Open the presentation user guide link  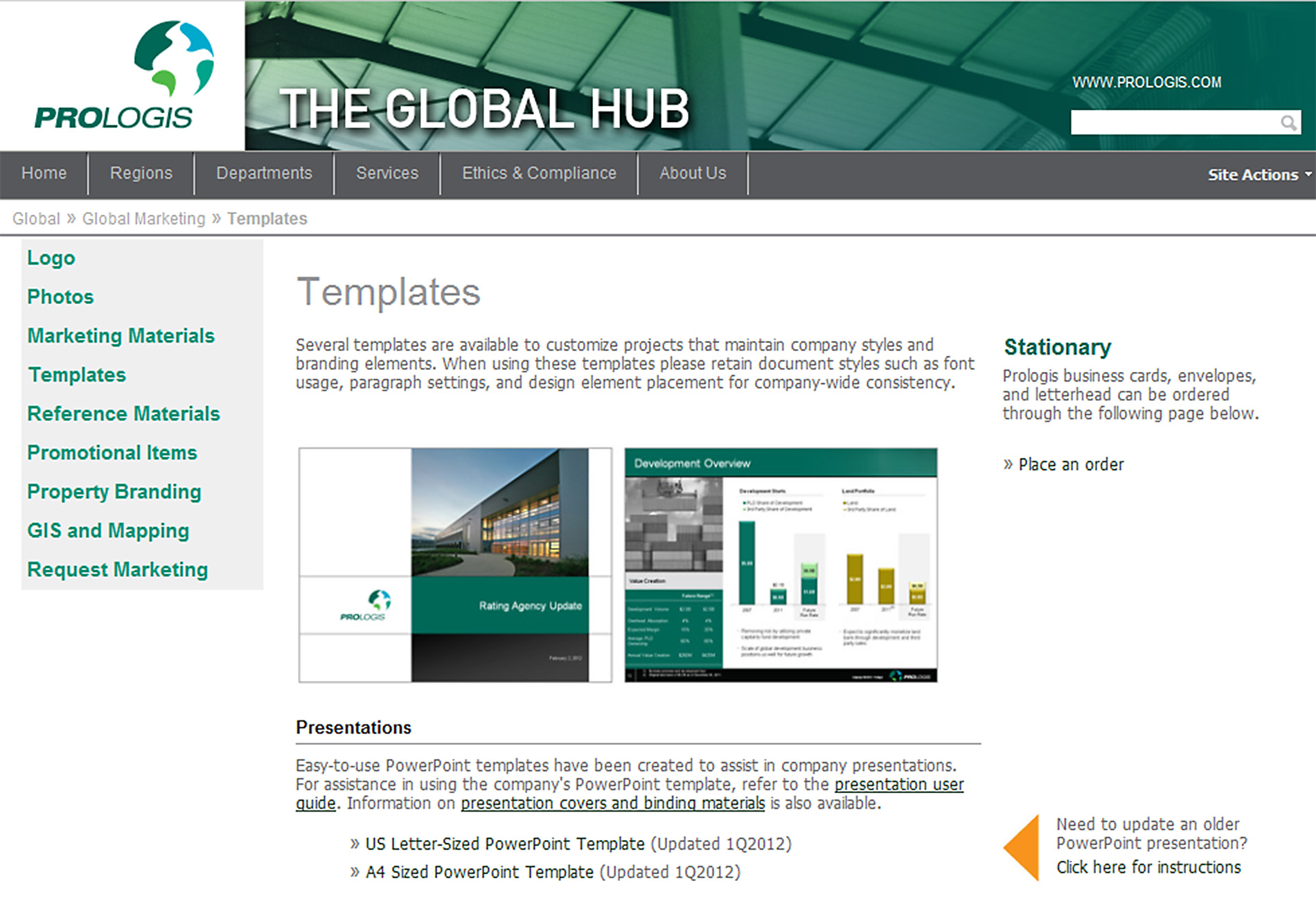coord(898,785)
